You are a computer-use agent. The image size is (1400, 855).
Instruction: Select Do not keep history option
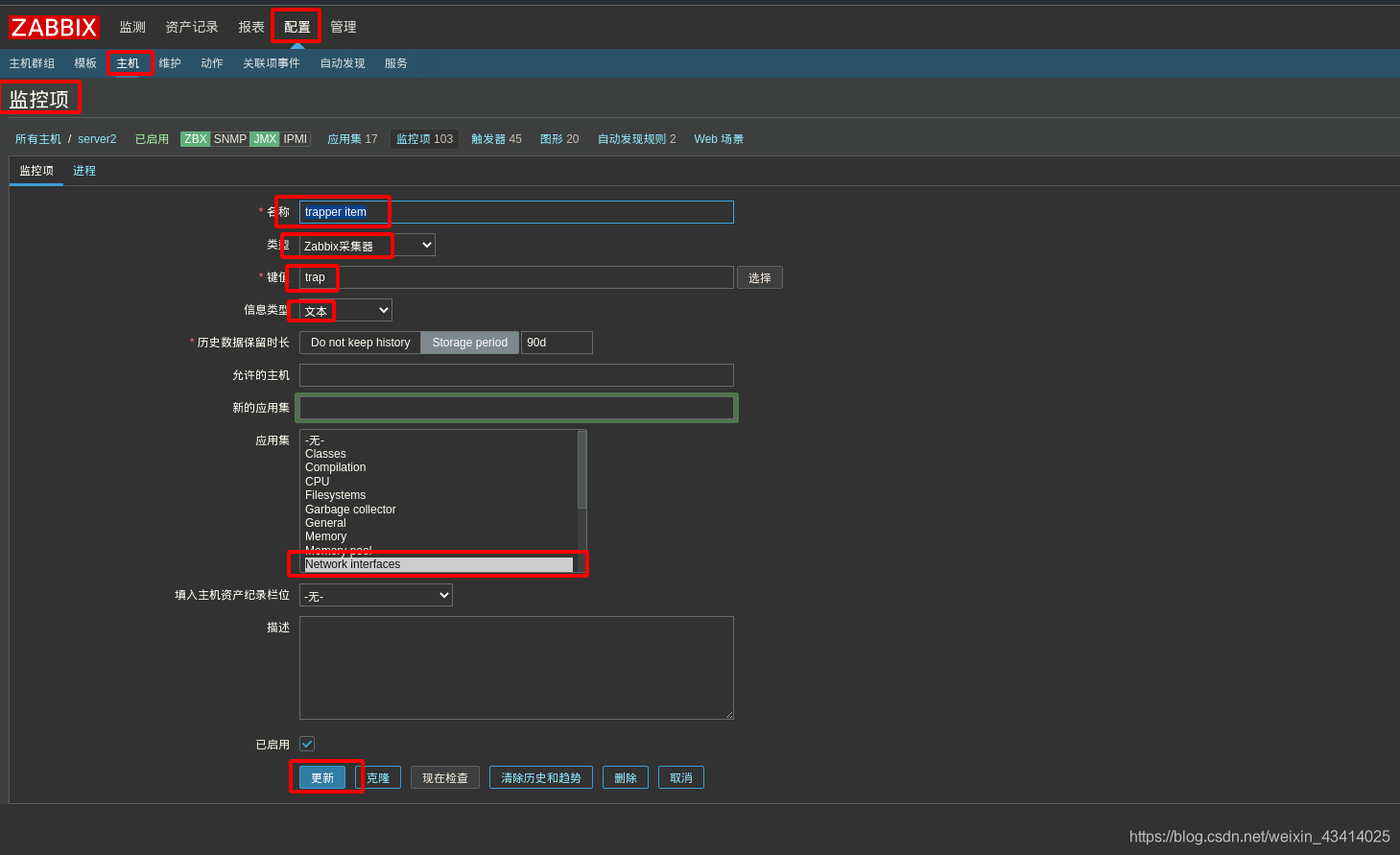(x=361, y=343)
